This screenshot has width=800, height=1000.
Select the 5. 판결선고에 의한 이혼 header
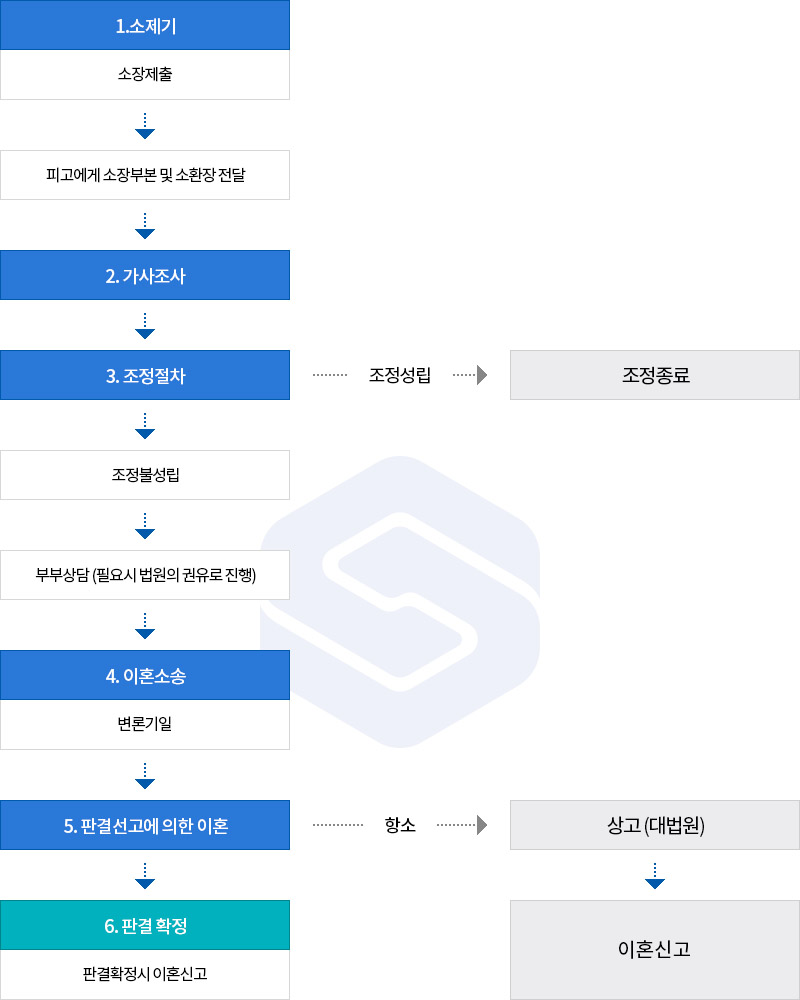click(x=145, y=825)
